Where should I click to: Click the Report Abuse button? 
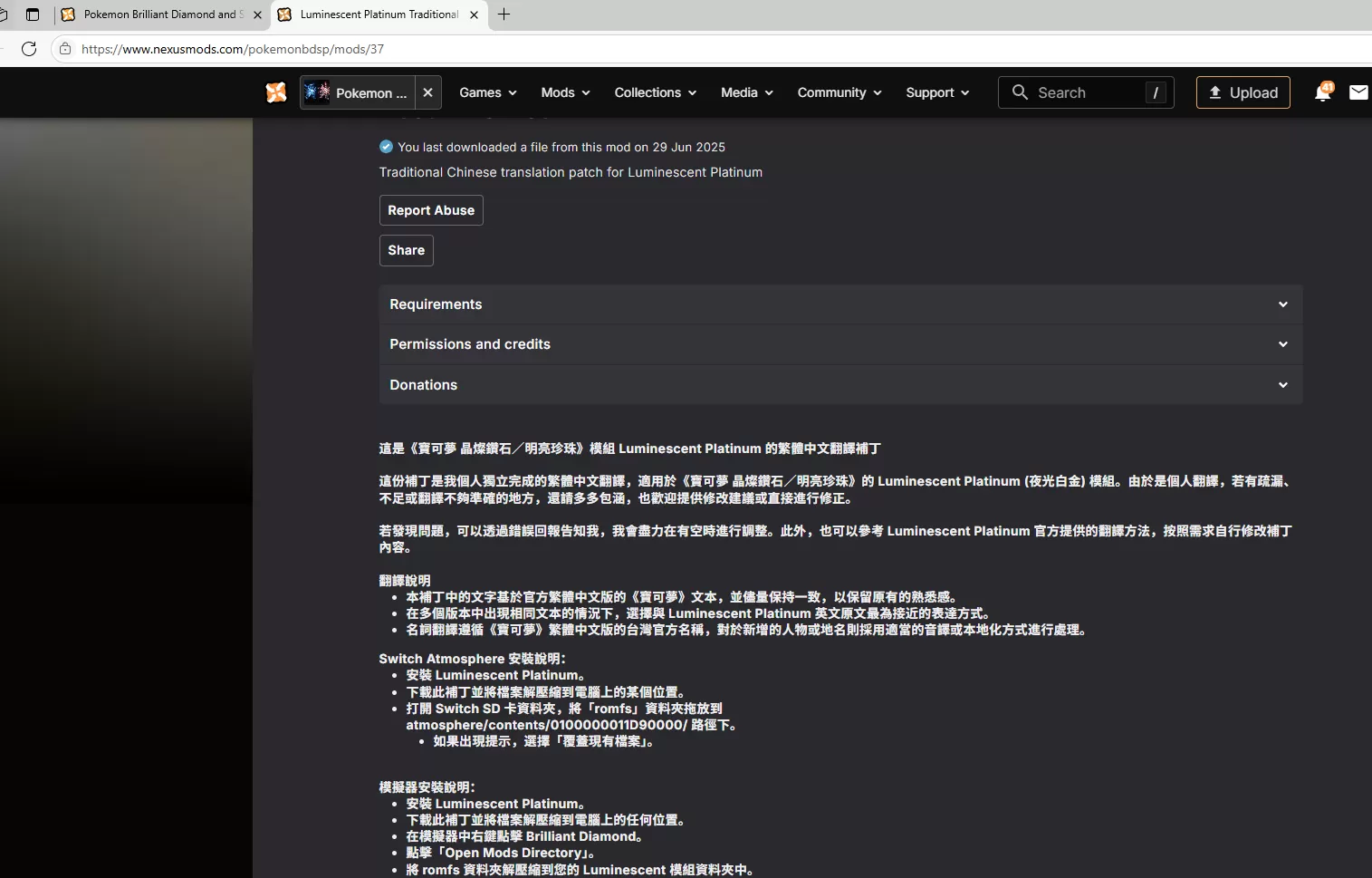point(431,210)
